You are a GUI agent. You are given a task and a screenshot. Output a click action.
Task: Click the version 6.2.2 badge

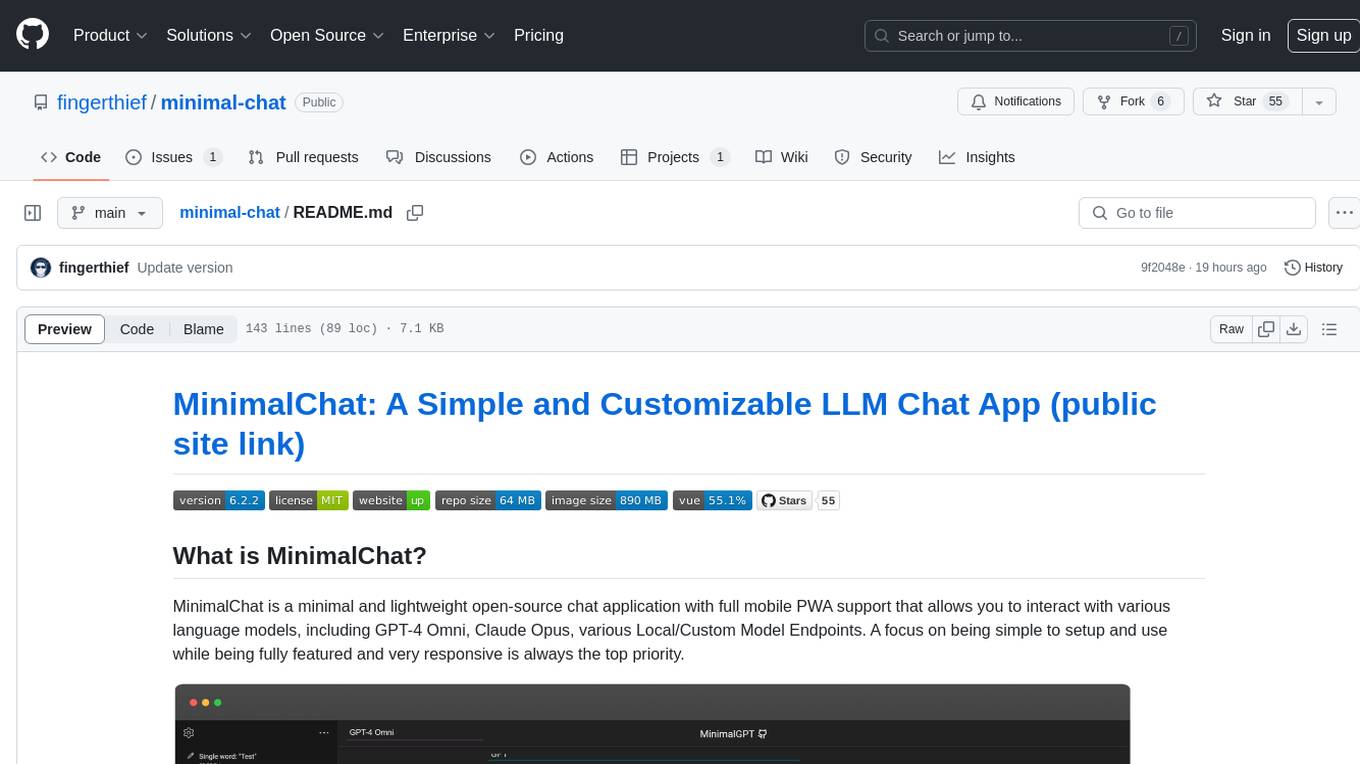tap(219, 500)
